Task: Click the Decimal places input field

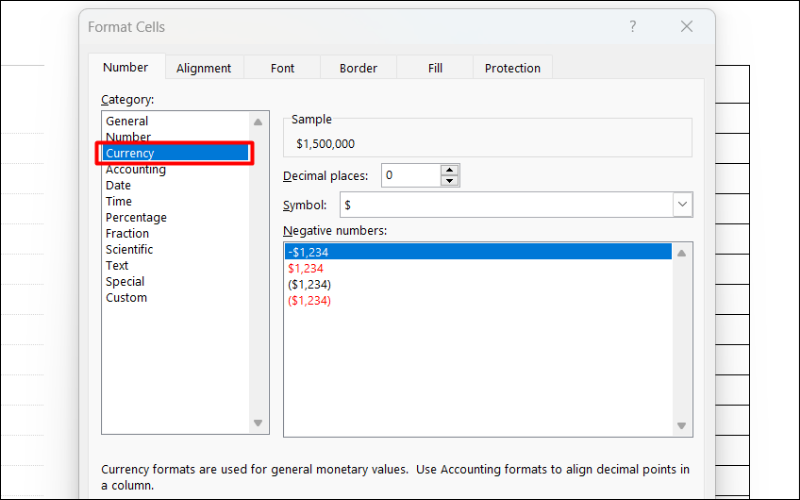Action: pos(410,176)
